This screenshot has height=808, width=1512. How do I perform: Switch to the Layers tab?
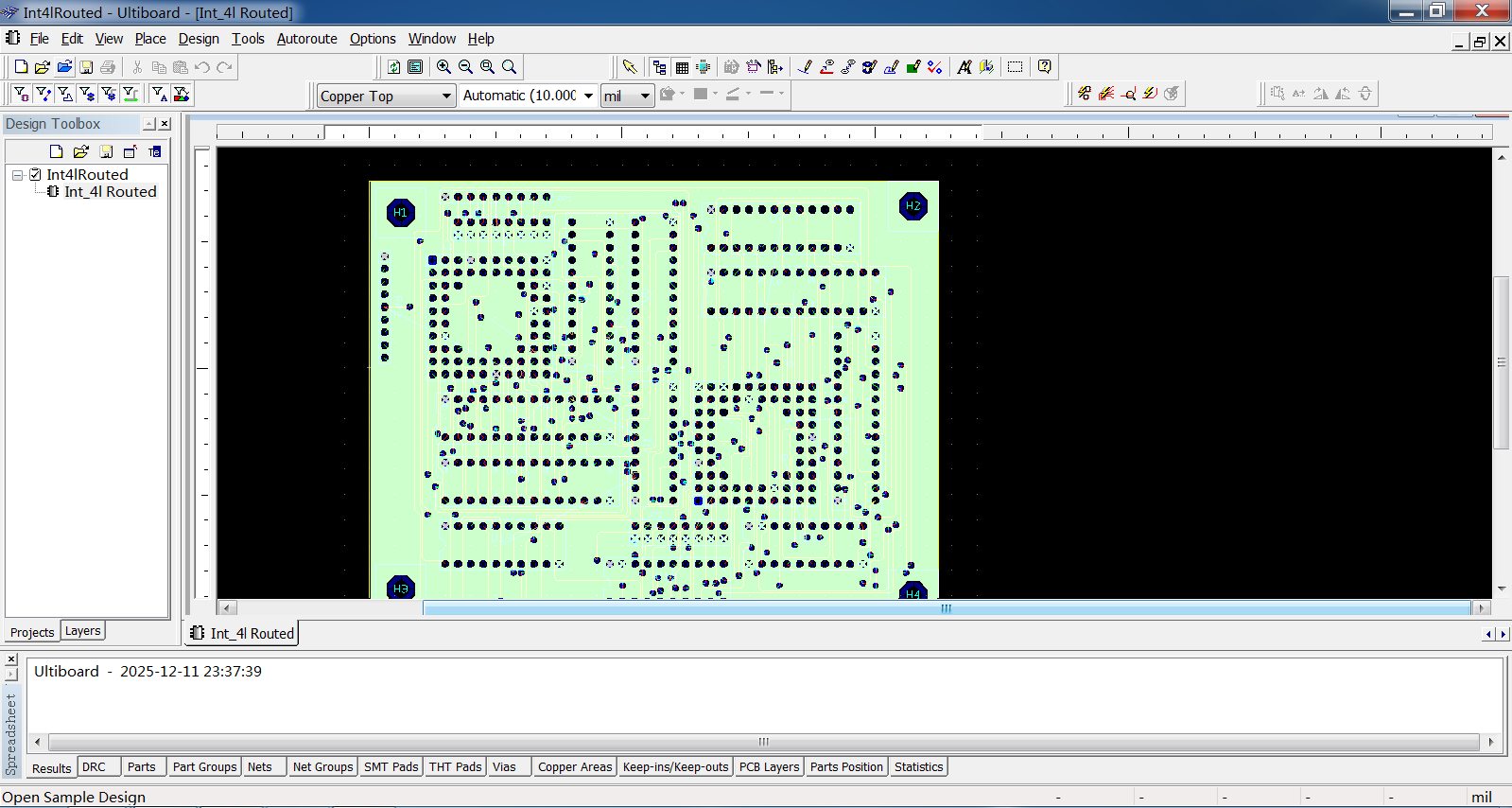click(x=82, y=631)
